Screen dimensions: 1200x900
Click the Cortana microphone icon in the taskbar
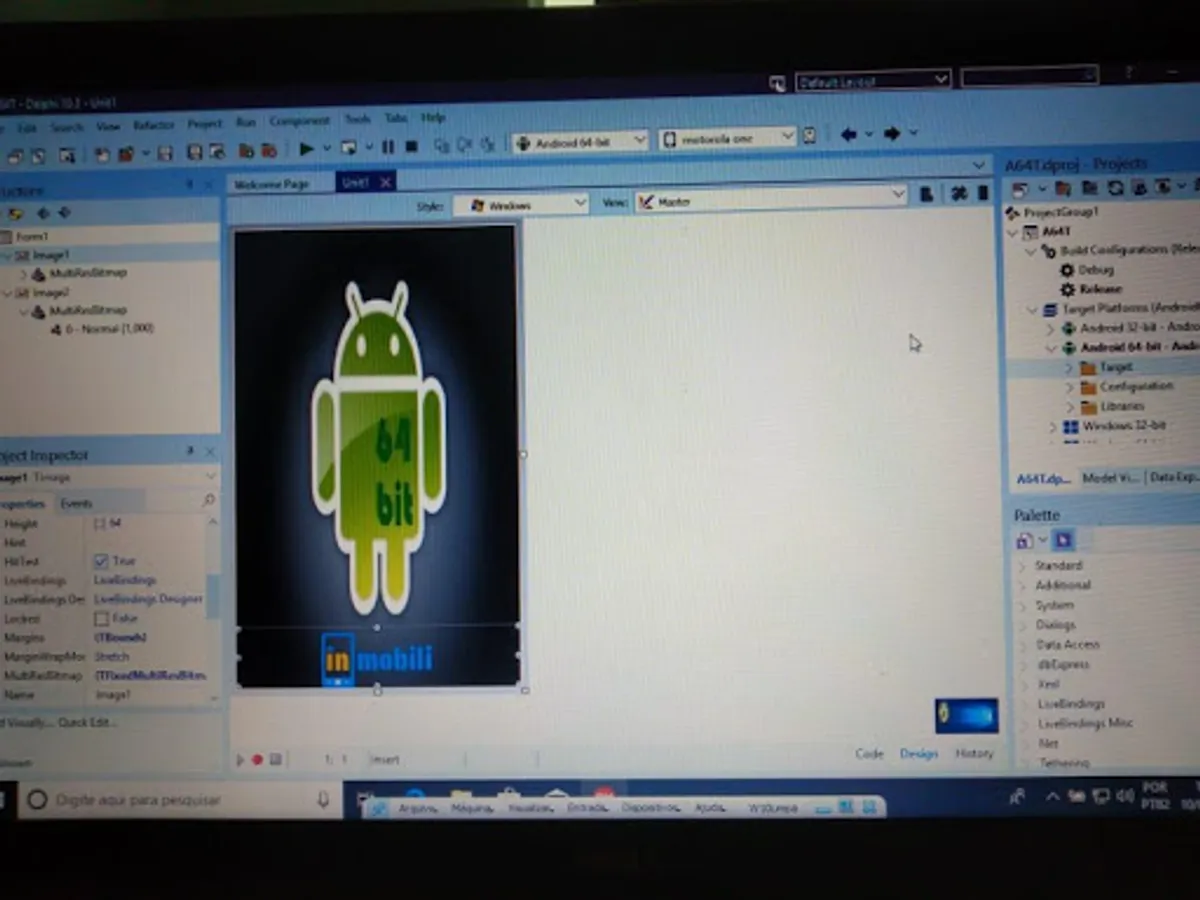coord(323,799)
